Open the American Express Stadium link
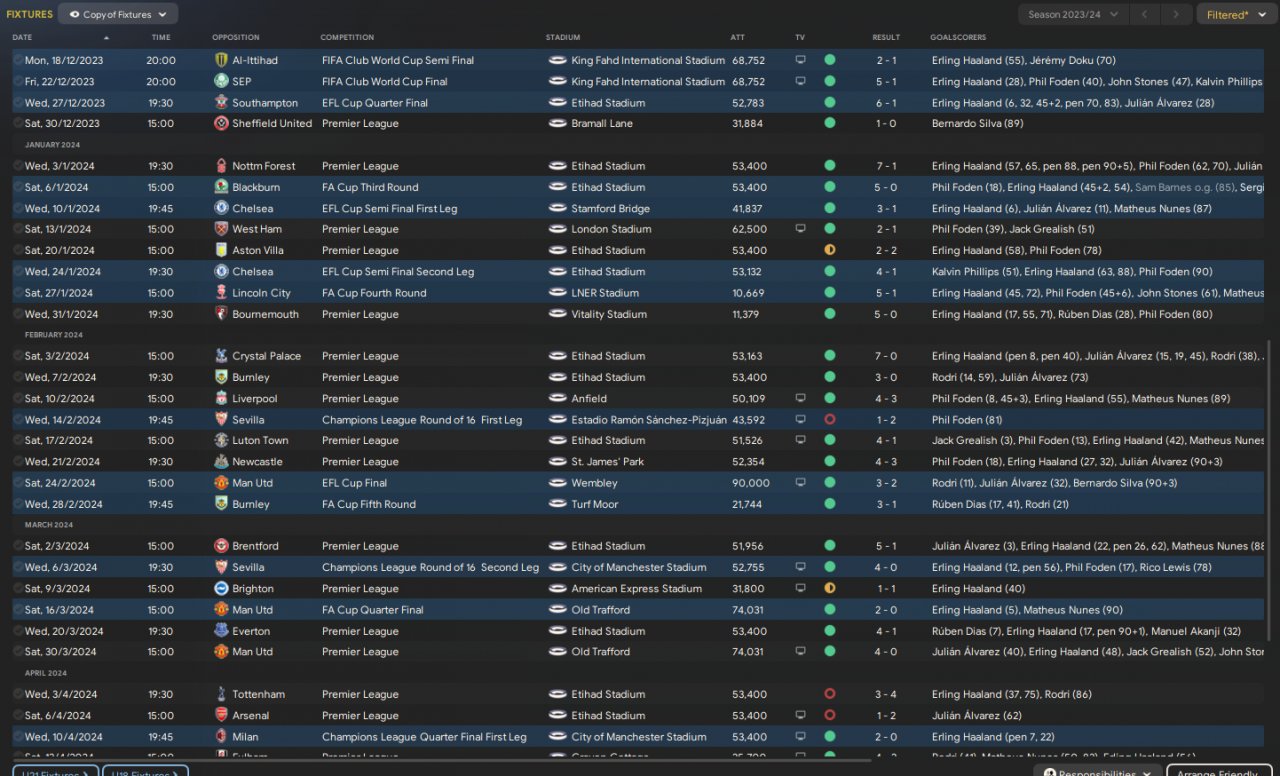This screenshot has height=776, width=1280. 636,589
